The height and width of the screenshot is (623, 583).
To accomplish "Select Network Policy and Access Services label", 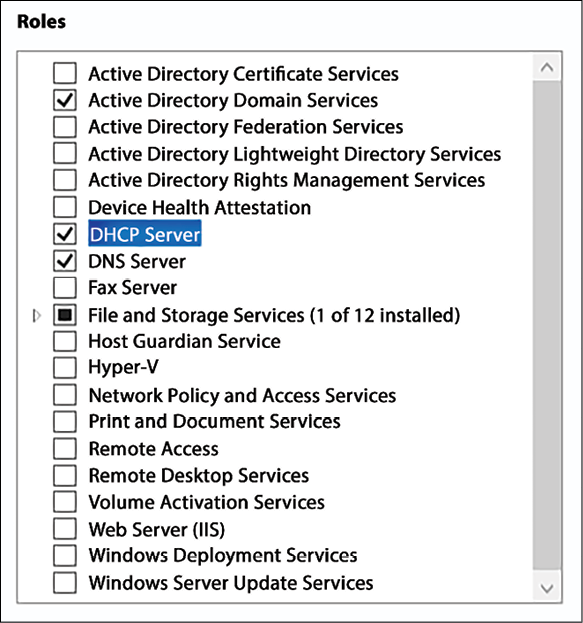I will point(242,395).
